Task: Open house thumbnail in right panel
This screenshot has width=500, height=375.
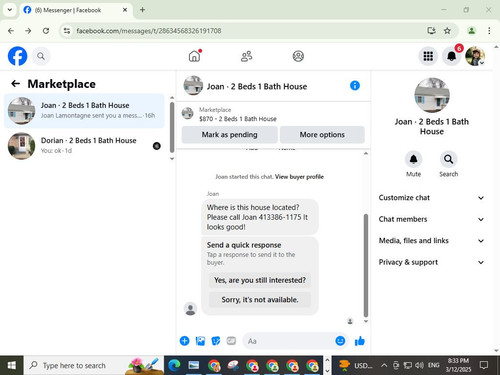Action: pos(432,95)
